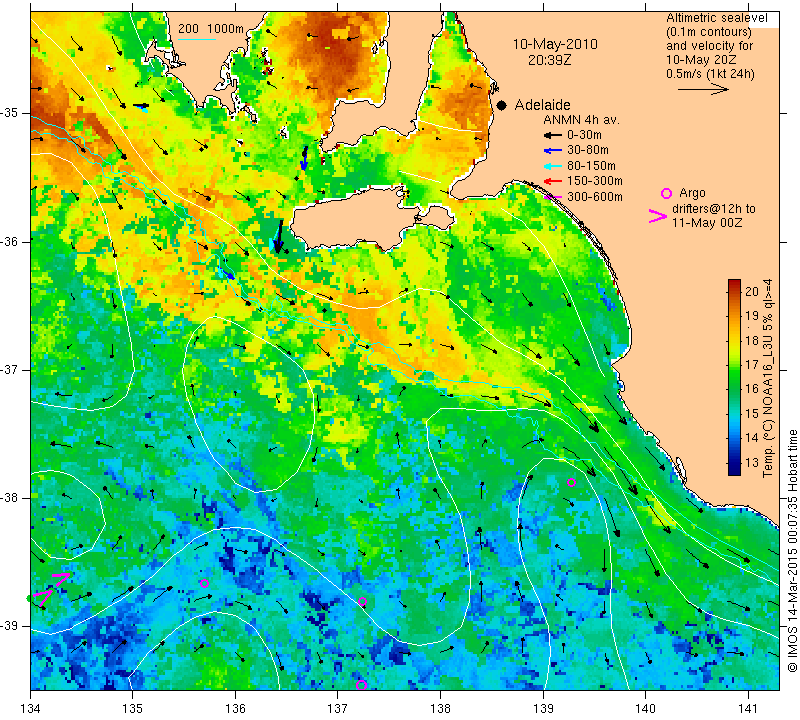800x720 pixels.
Task: Click latitude axis label -37
Action: tap(11, 369)
